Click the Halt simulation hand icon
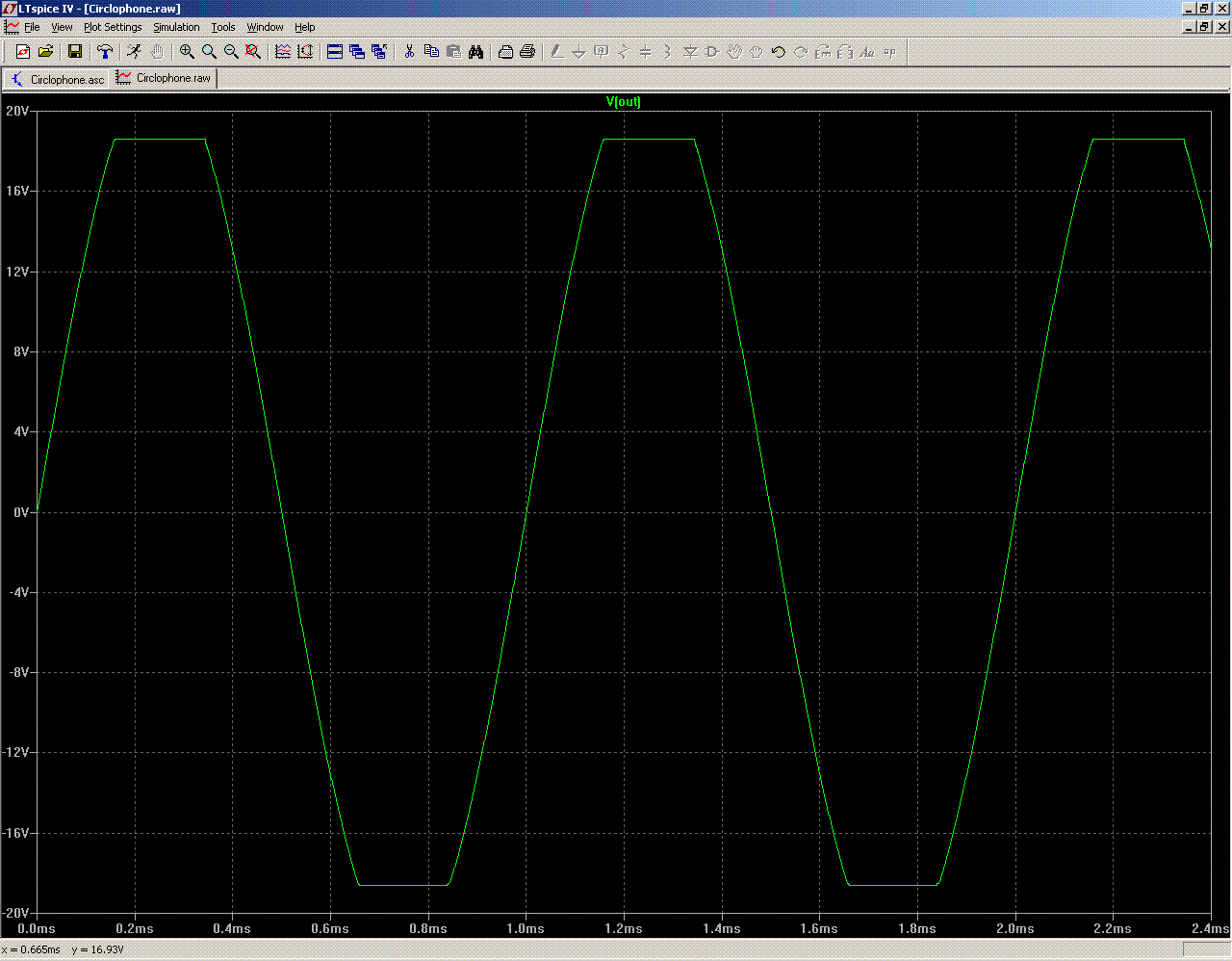The image size is (1232, 961). (157, 52)
